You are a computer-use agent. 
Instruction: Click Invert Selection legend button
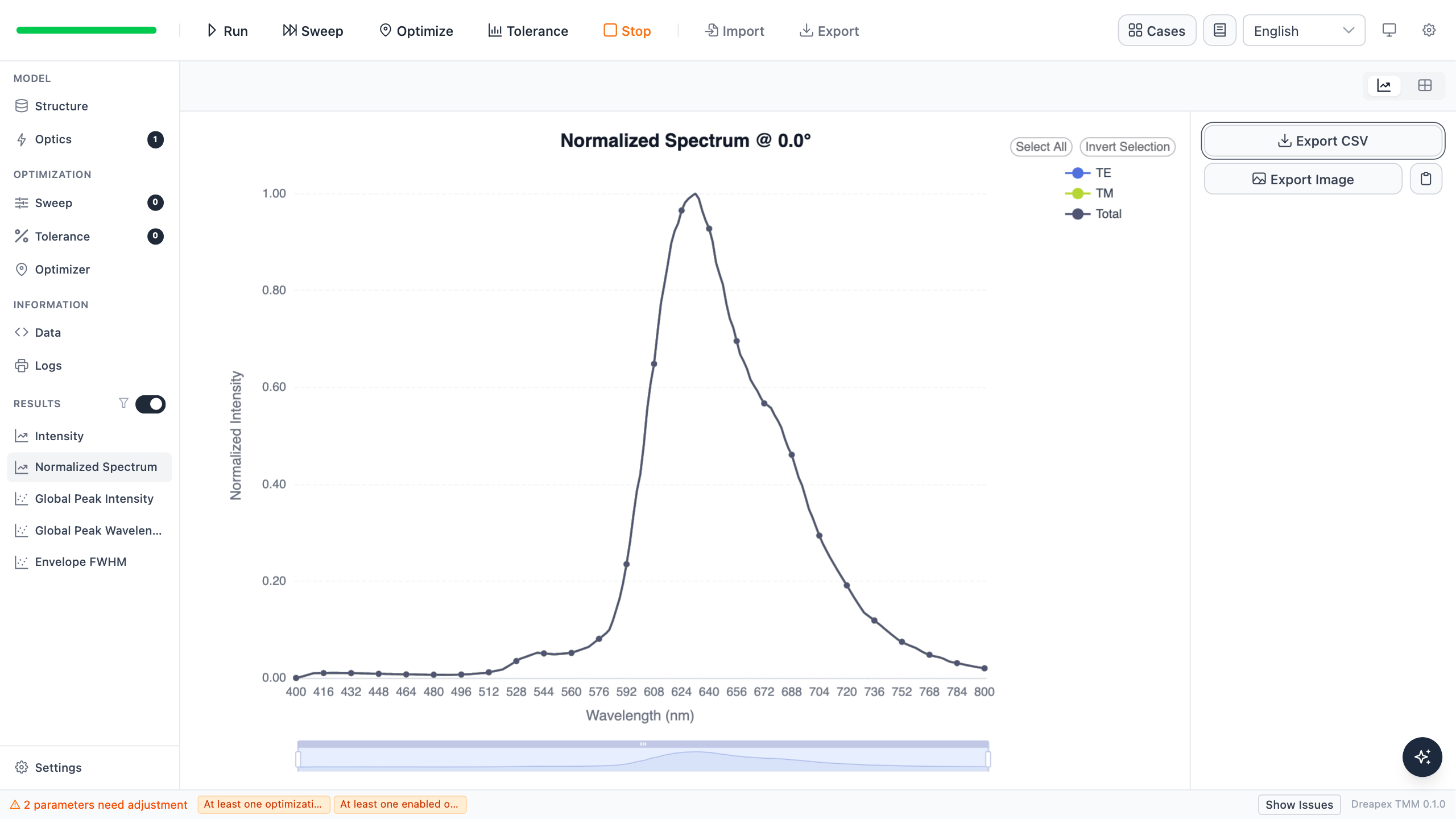tap(1127, 147)
